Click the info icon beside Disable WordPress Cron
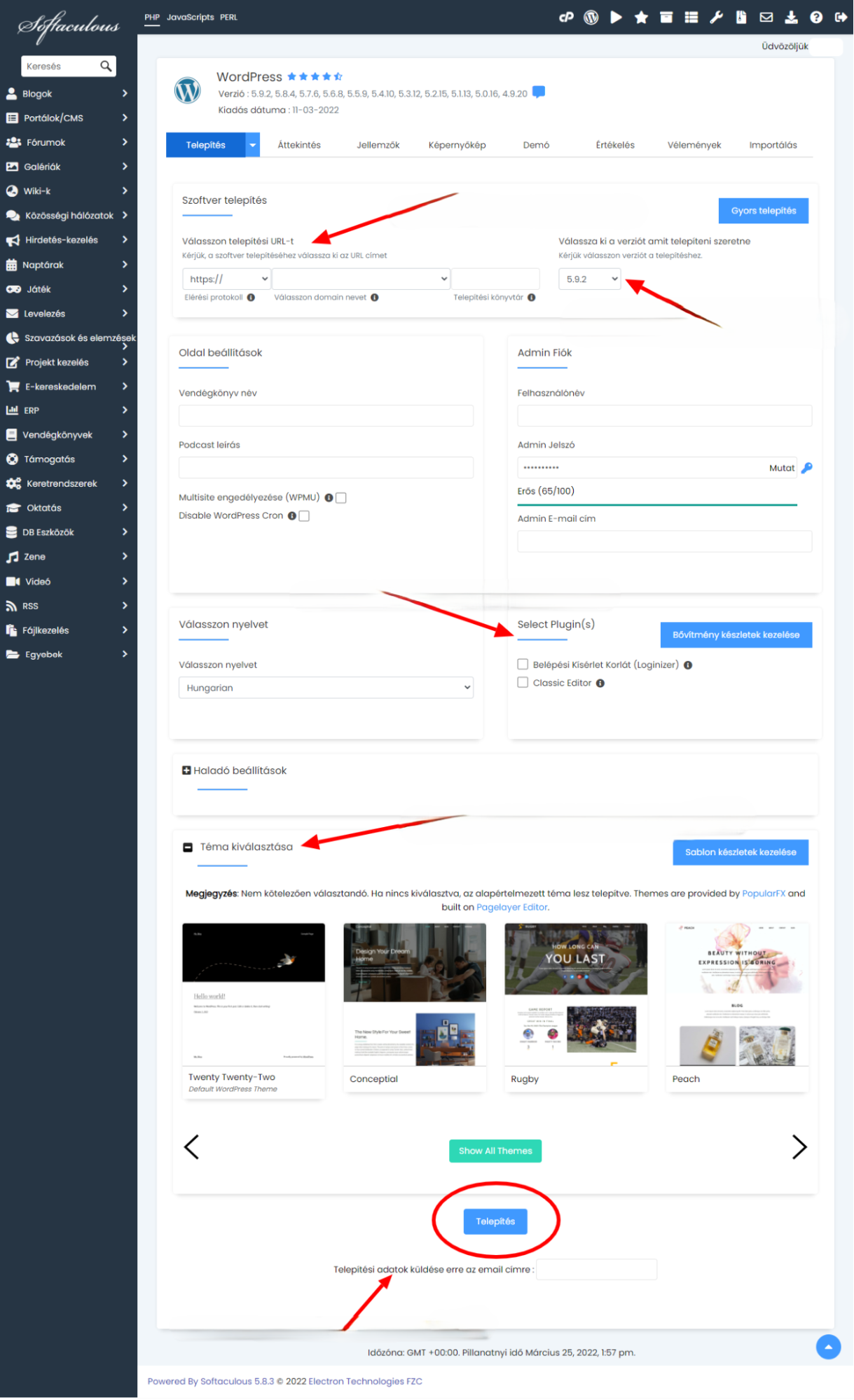 point(292,516)
